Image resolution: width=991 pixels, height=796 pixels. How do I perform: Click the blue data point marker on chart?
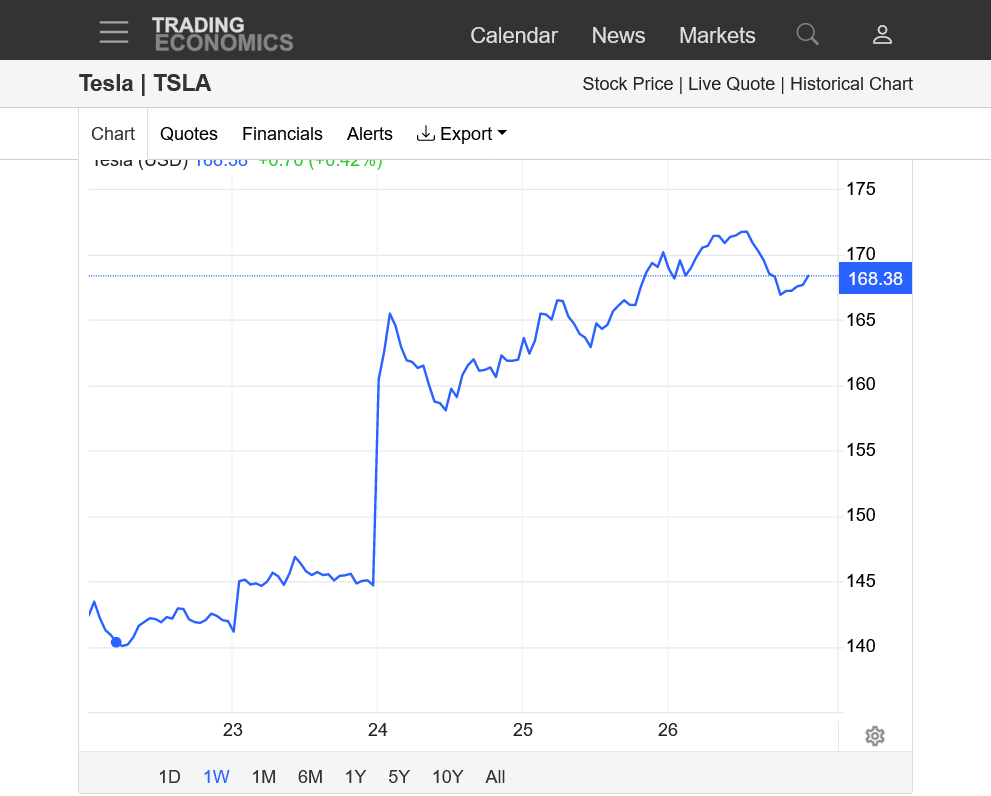tap(116, 642)
